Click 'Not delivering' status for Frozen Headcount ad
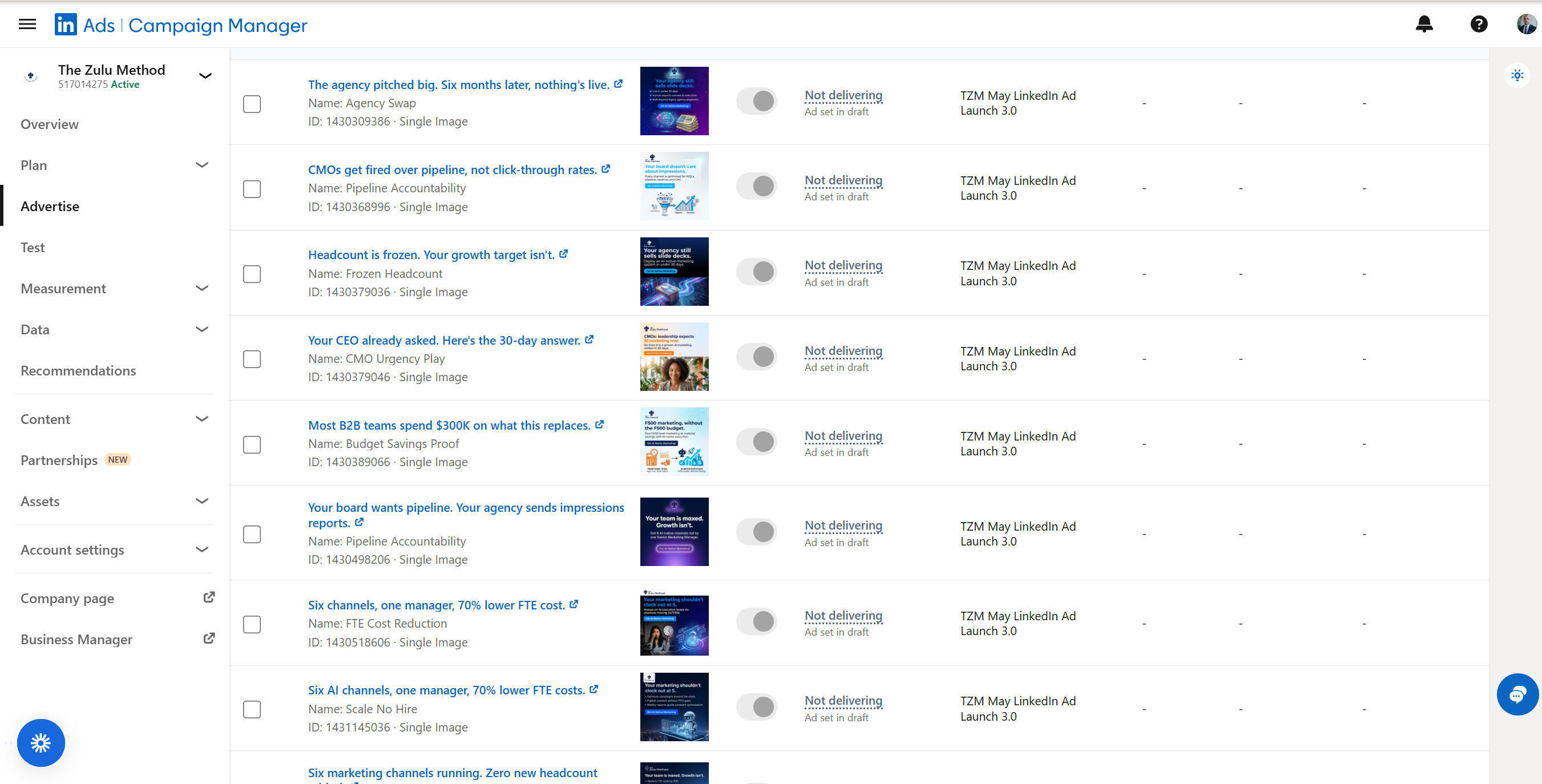Screen dimensions: 1542x784 (x=843, y=265)
